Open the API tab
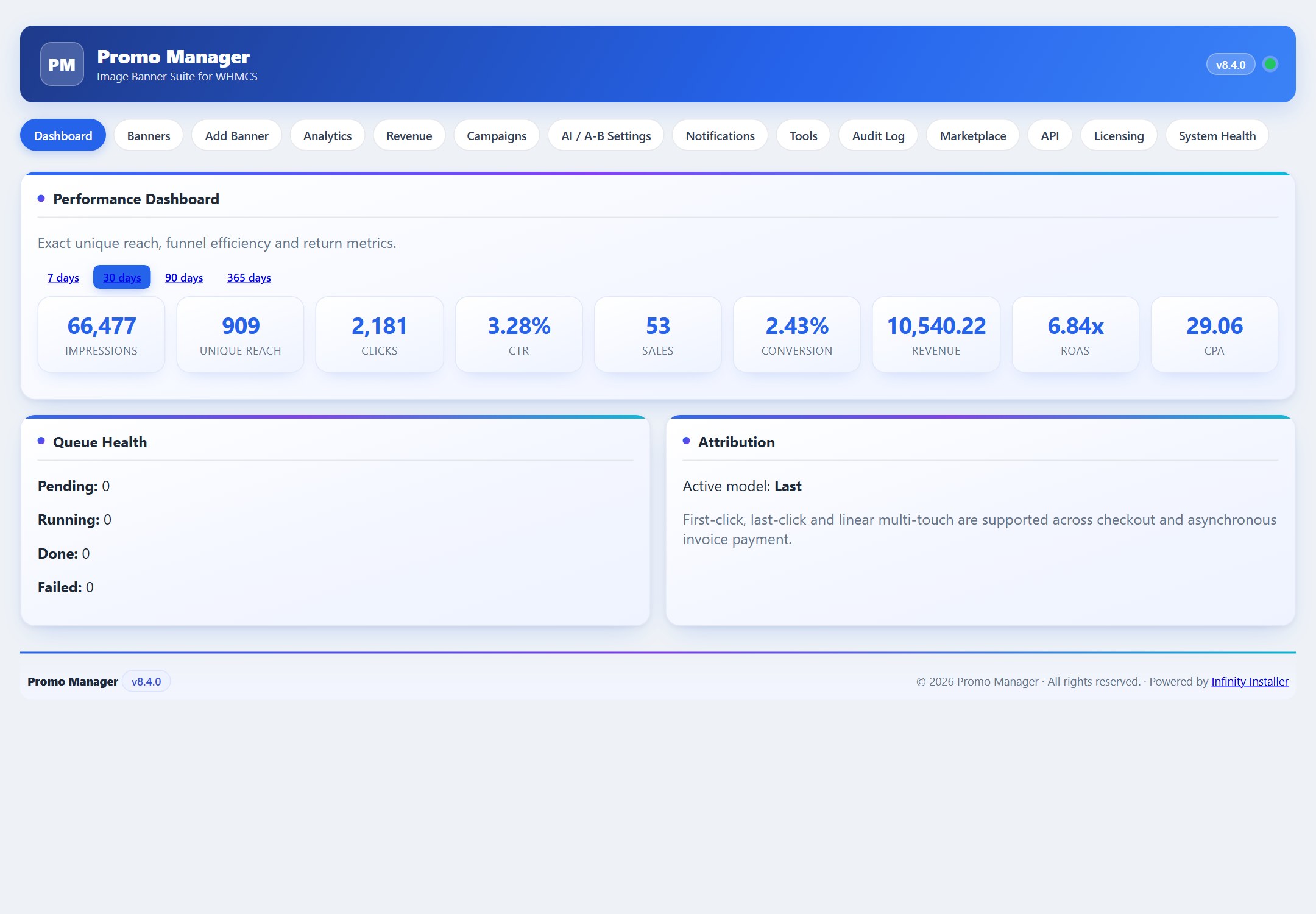The height and width of the screenshot is (914, 1316). coord(1050,135)
